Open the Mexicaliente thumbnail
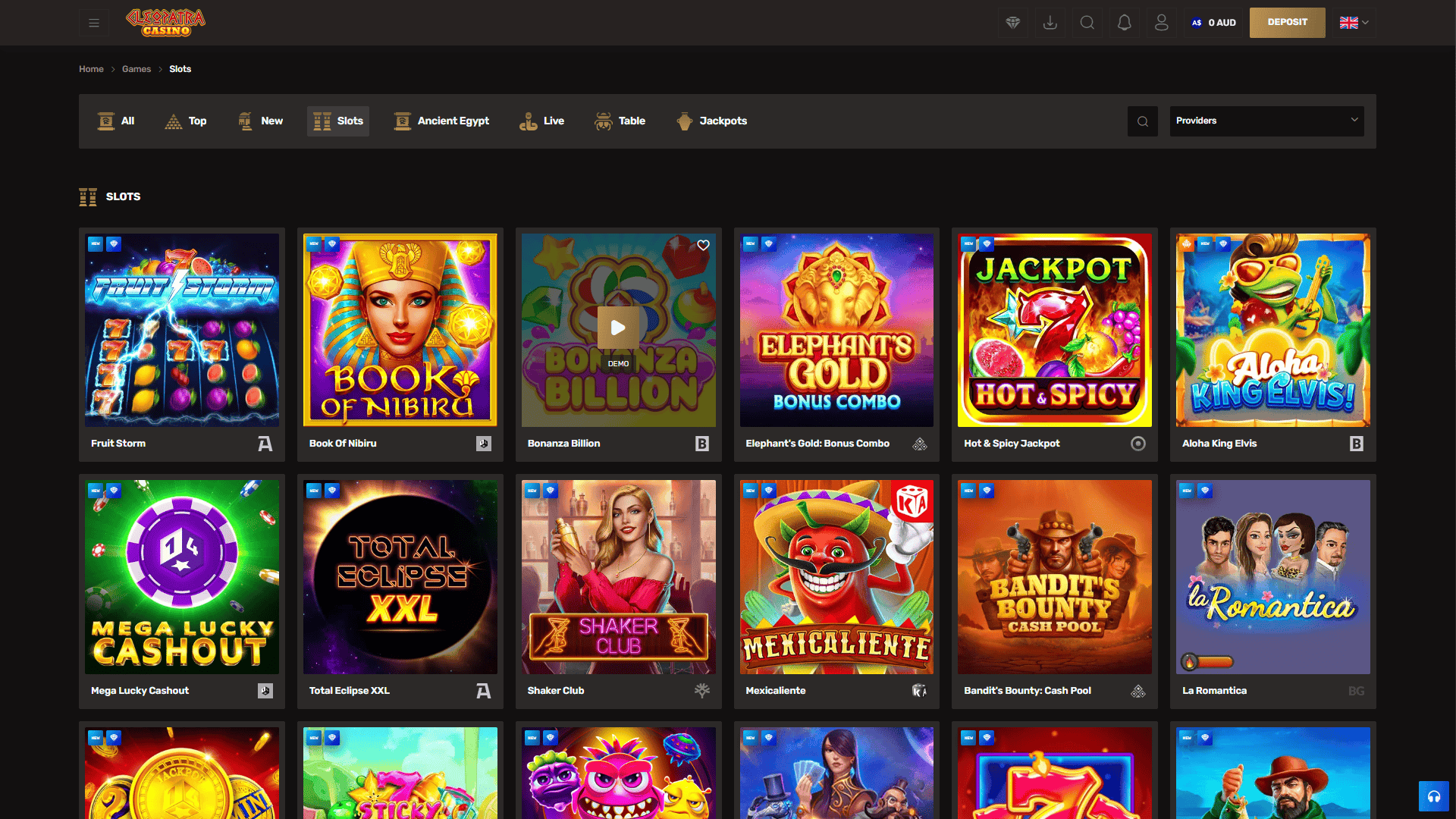Image resolution: width=1456 pixels, height=819 pixels. pos(836,577)
